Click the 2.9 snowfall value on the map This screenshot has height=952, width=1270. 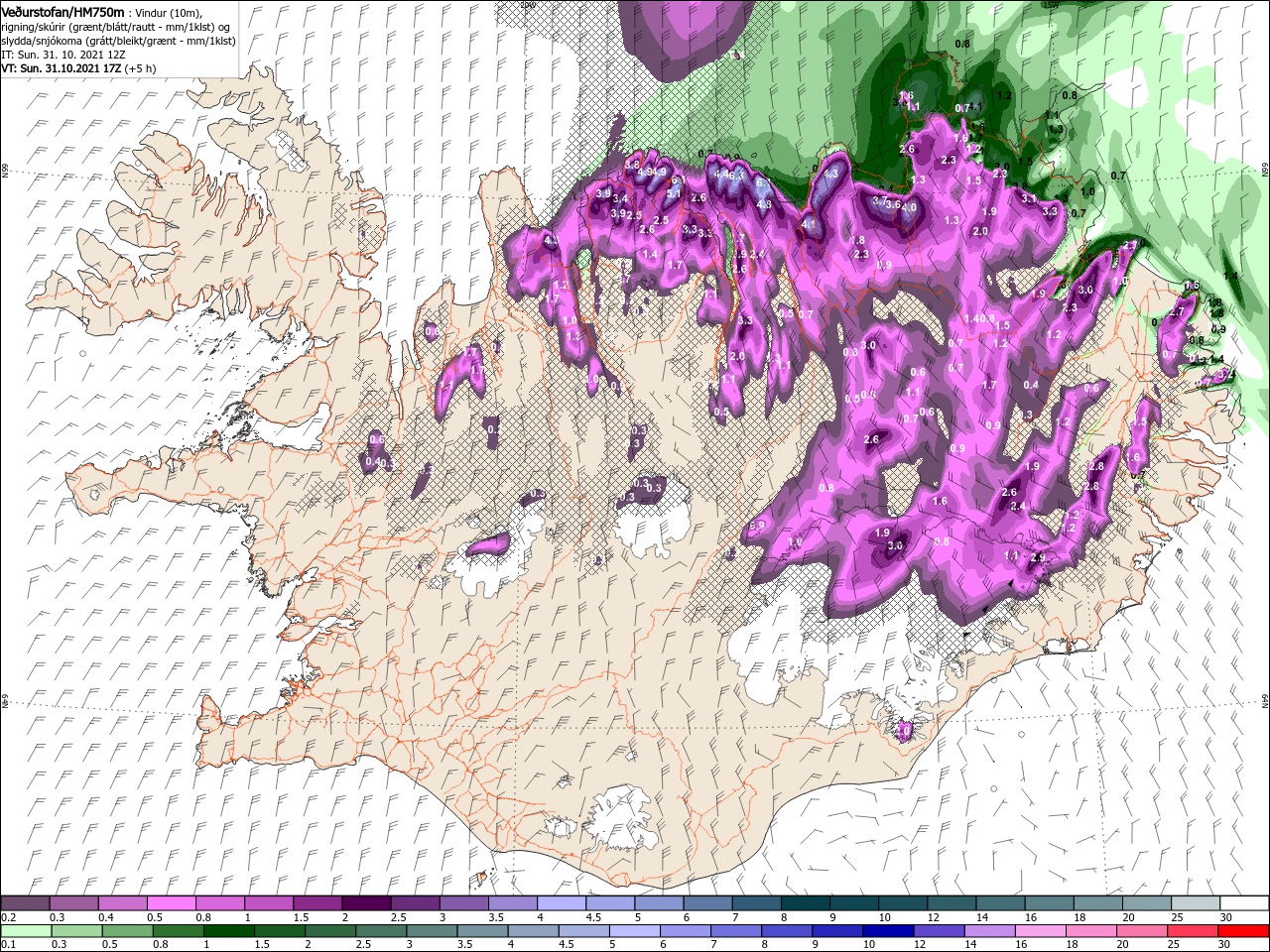point(1038,558)
